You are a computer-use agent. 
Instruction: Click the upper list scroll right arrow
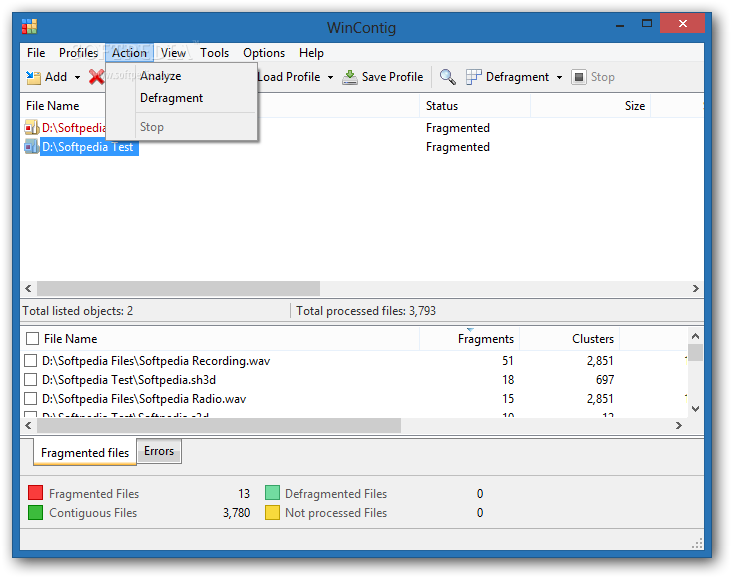696,289
